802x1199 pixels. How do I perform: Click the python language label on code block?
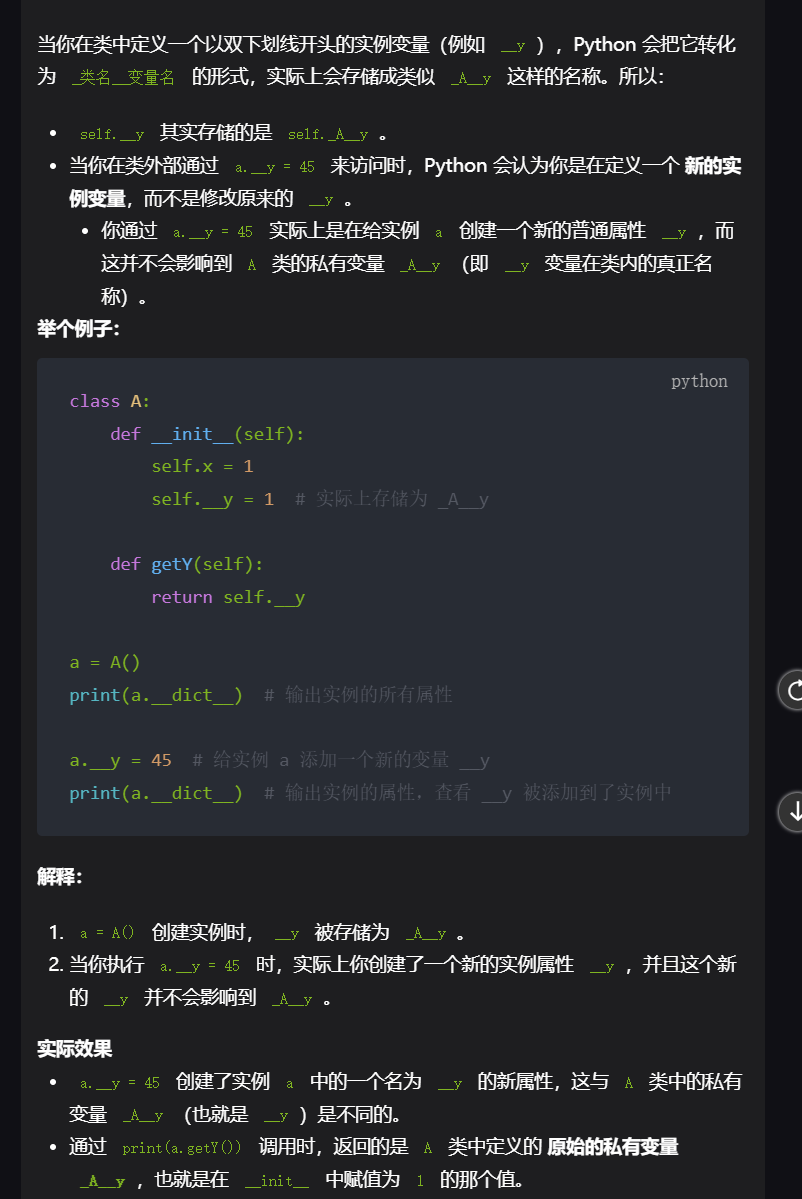(699, 381)
